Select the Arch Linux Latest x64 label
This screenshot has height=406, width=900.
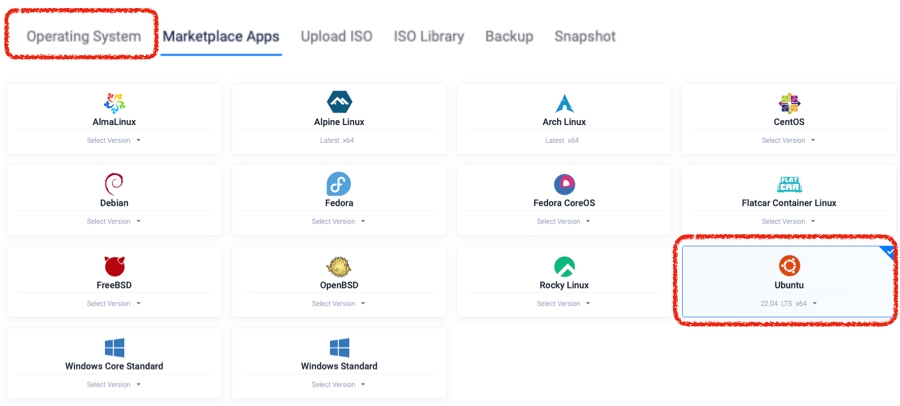click(562, 140)
